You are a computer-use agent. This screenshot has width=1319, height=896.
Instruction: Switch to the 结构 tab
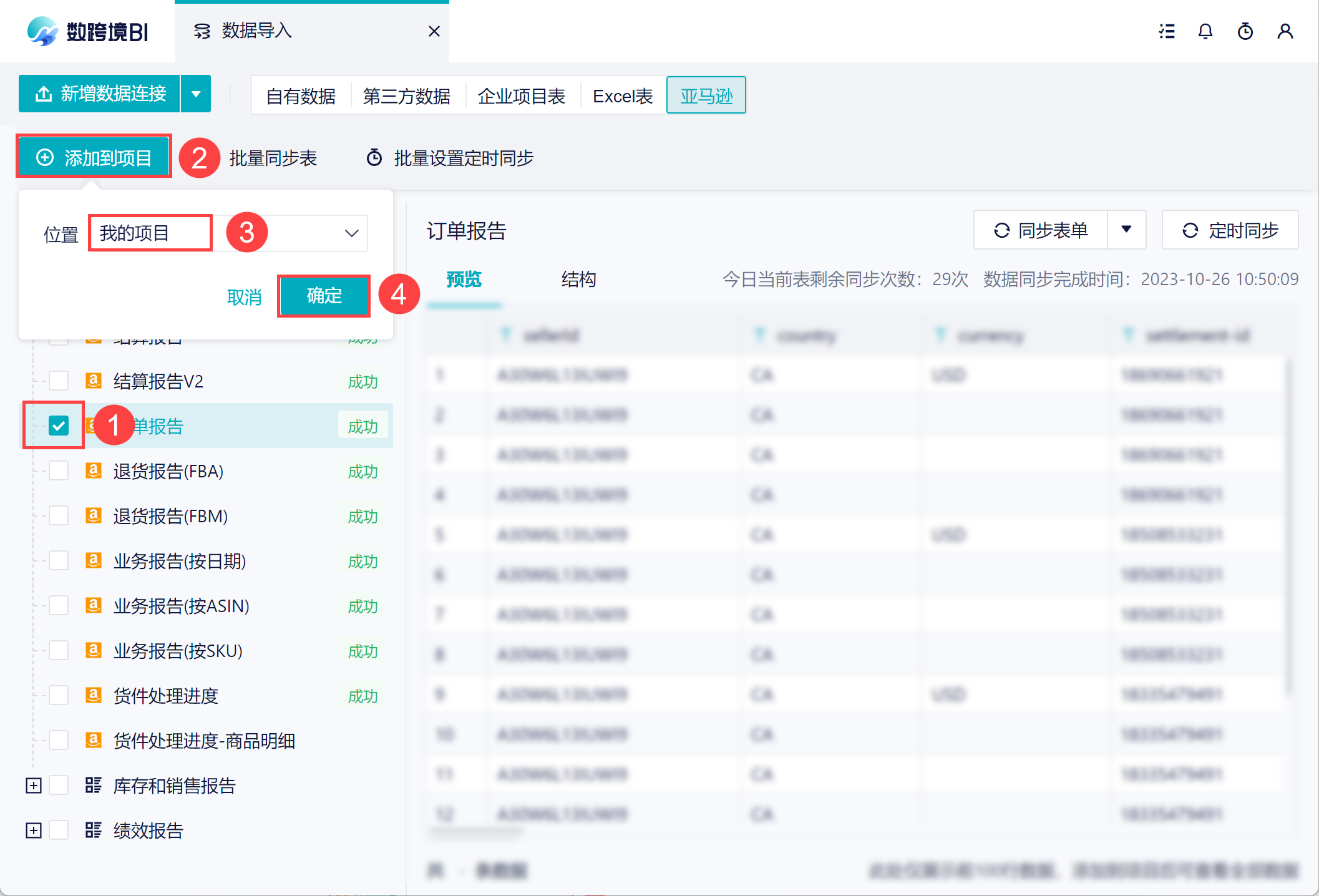click(x=578, y=279)
